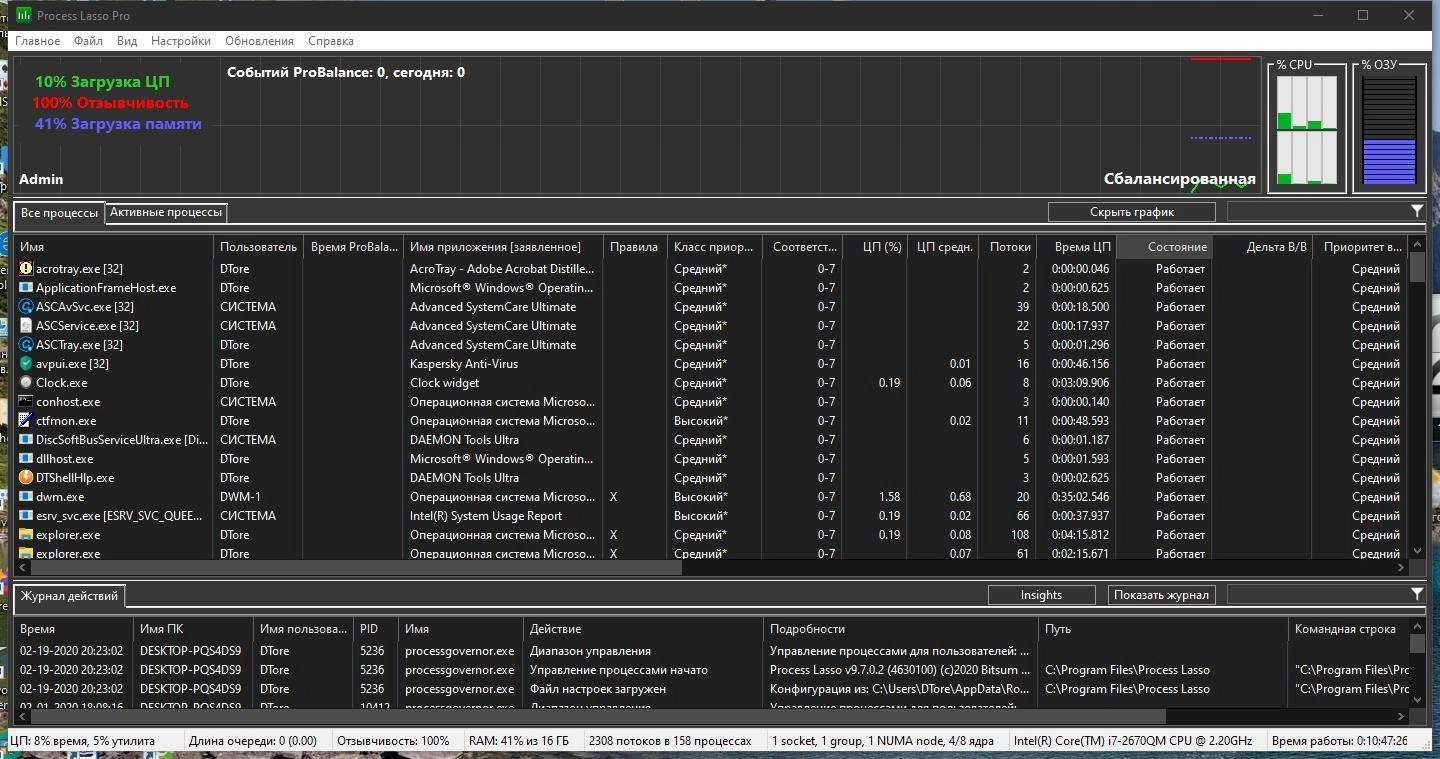Open the Вид menu
The width and height of the screenshot is (1440, 759).
[127, 41]
